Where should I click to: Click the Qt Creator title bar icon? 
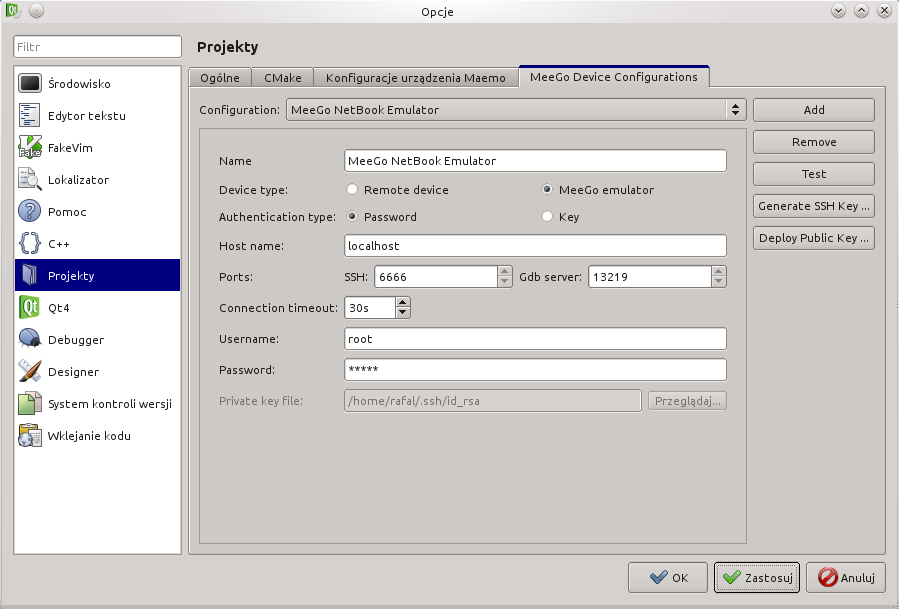[13, 11]
